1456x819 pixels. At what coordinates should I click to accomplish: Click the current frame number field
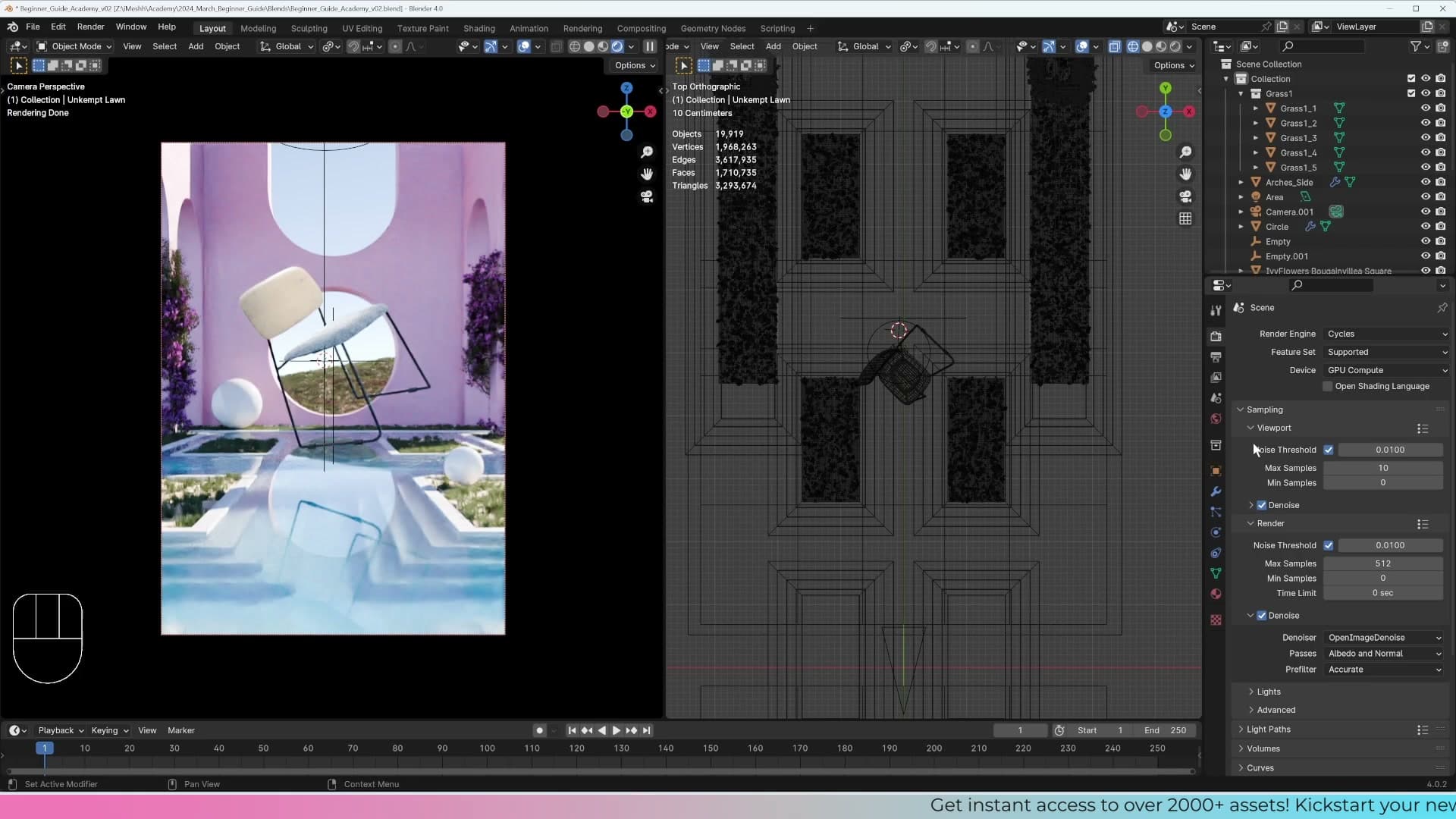[1020, 730]
